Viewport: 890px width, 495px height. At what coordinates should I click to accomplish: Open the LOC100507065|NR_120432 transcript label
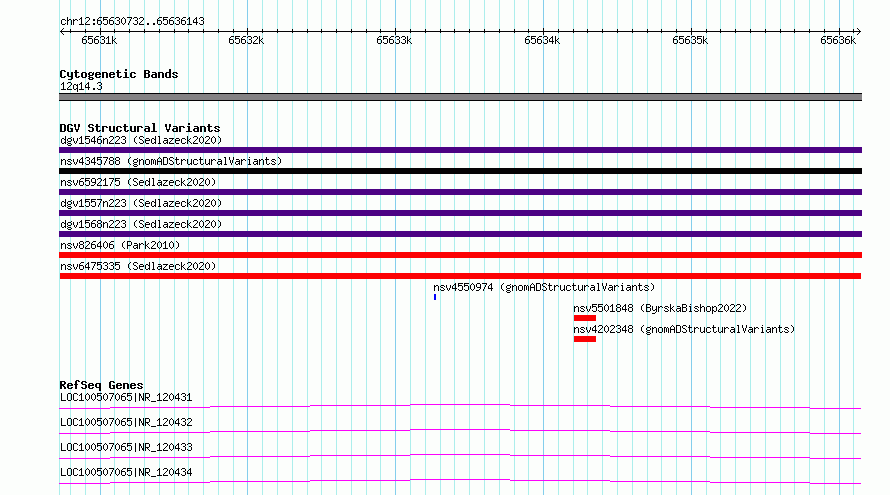(x=126, y=422)
